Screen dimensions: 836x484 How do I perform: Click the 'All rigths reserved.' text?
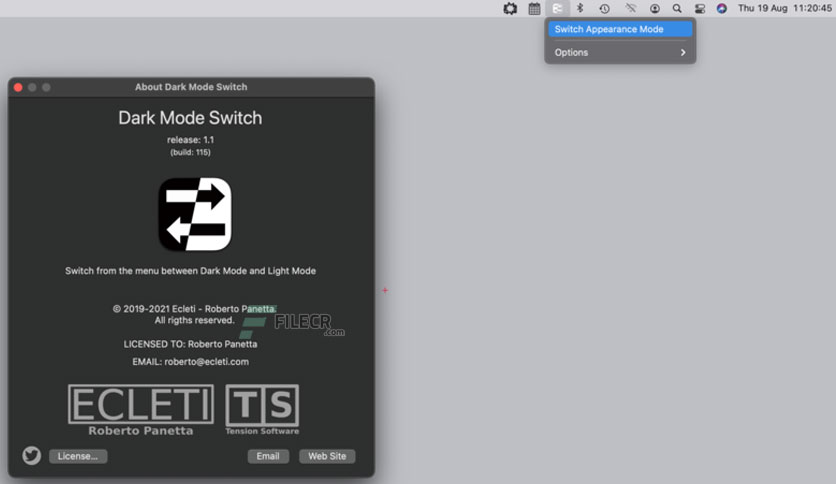195,320
